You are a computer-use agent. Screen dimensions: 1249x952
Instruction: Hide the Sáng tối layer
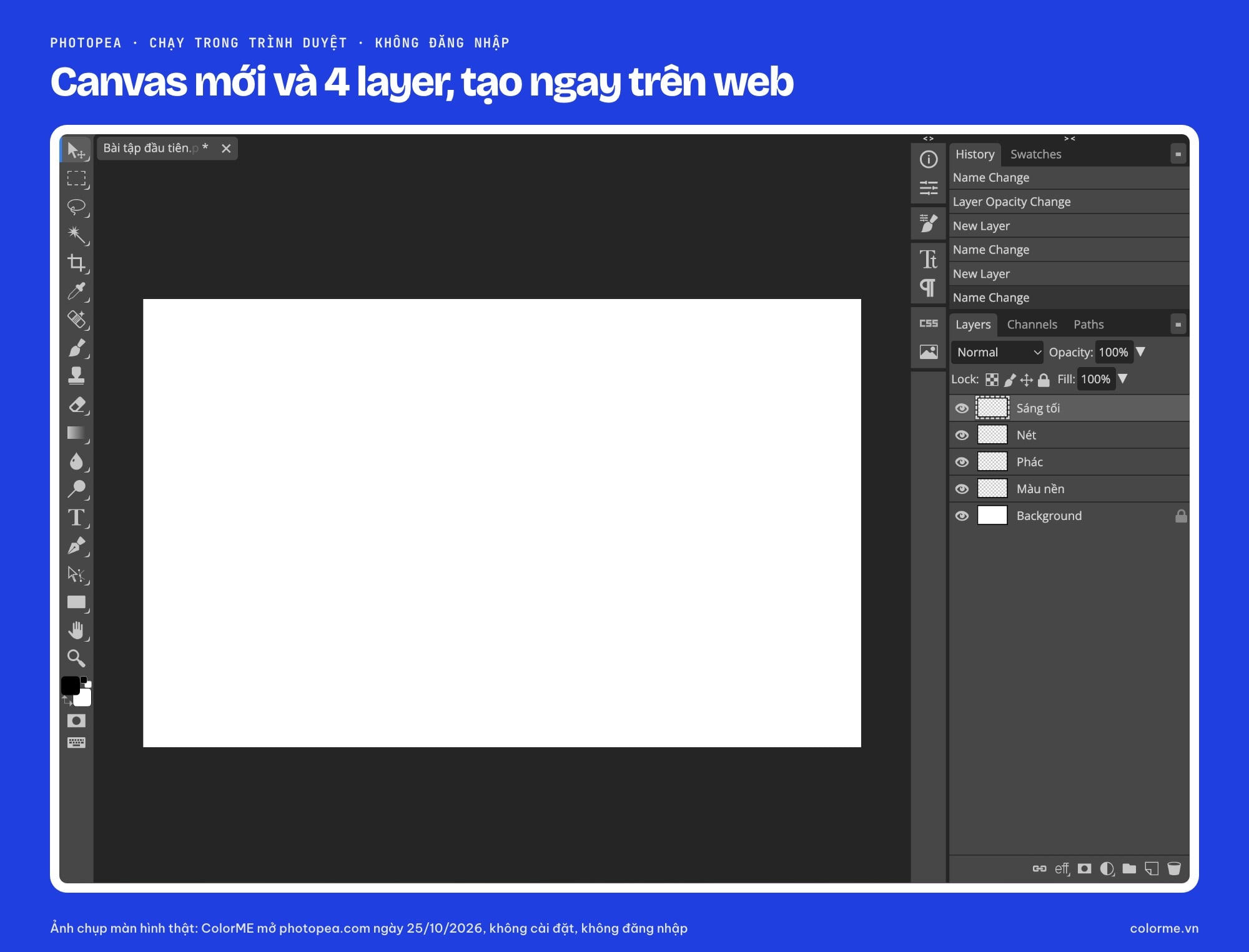[x=962, y=408]
